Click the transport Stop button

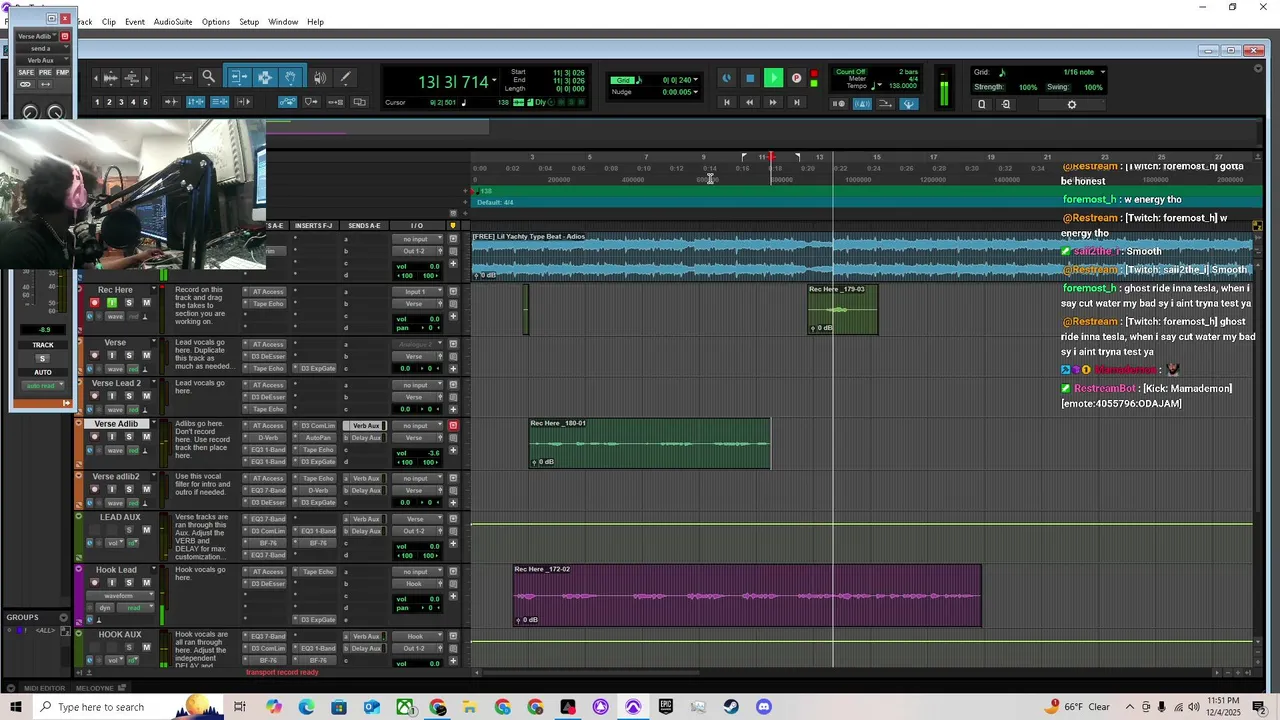pyautogui.click(x=750, y=78)
